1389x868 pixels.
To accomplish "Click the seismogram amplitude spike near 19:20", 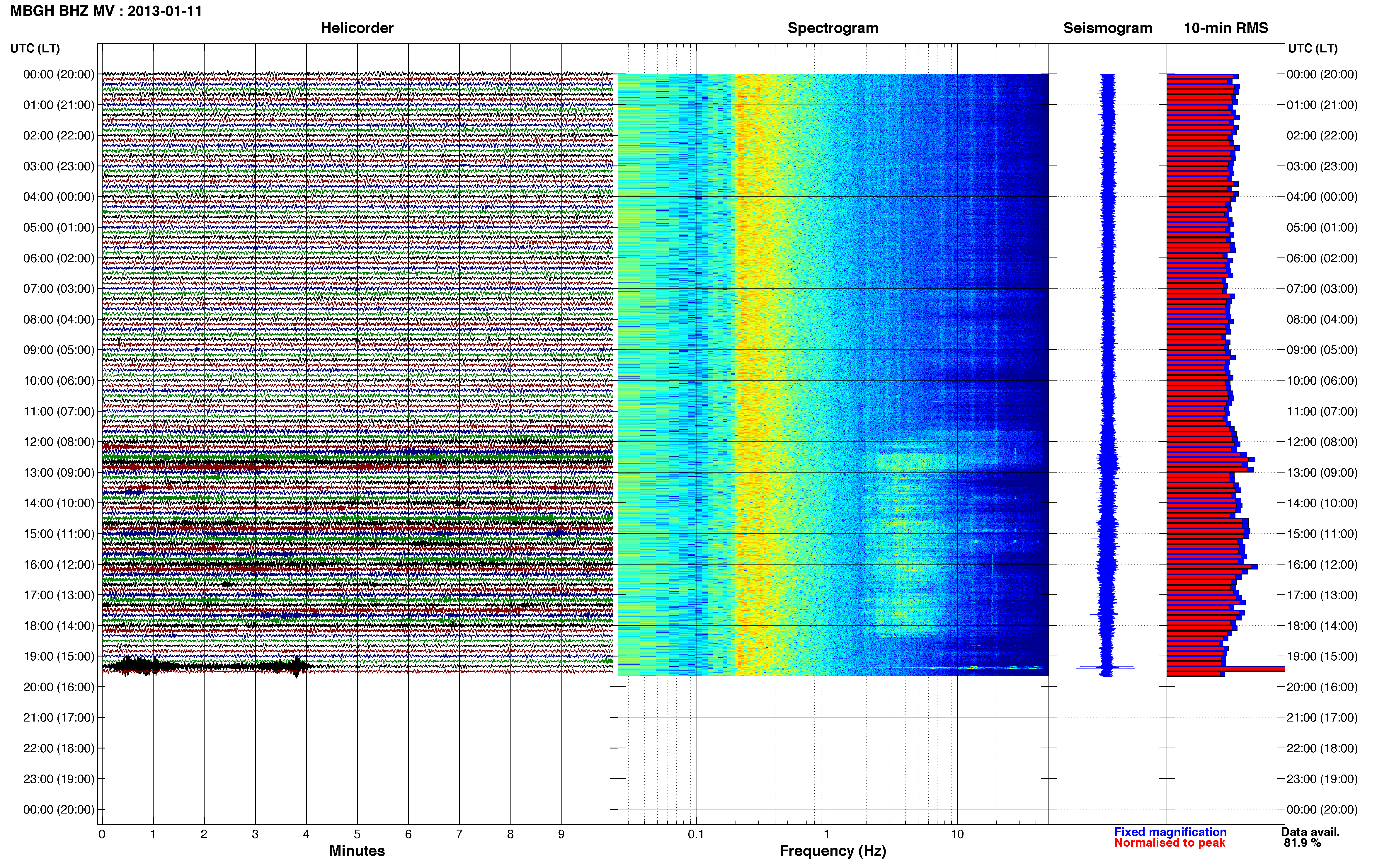I will pos(1106,668).
